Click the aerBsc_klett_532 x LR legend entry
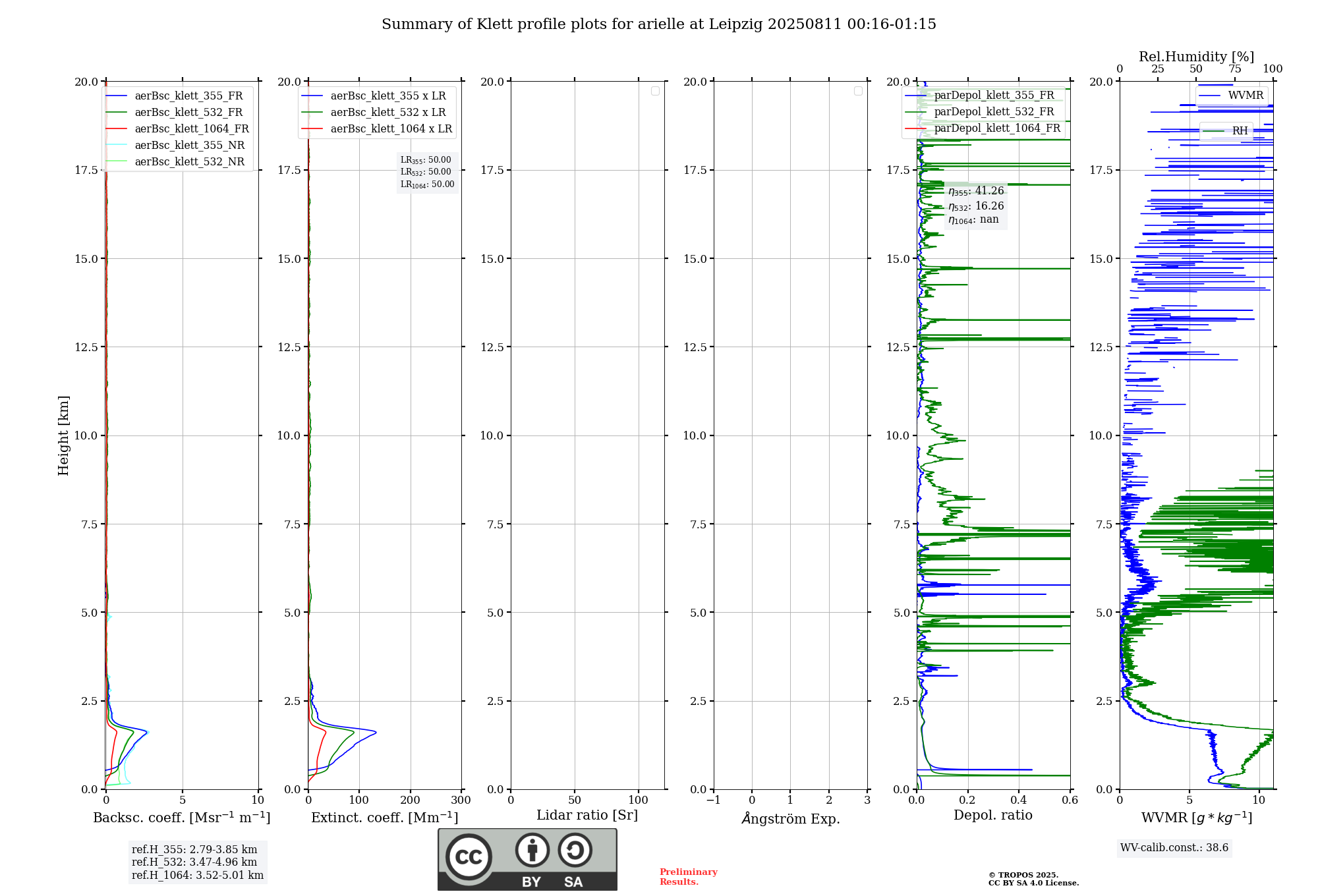 coord(374,113)
